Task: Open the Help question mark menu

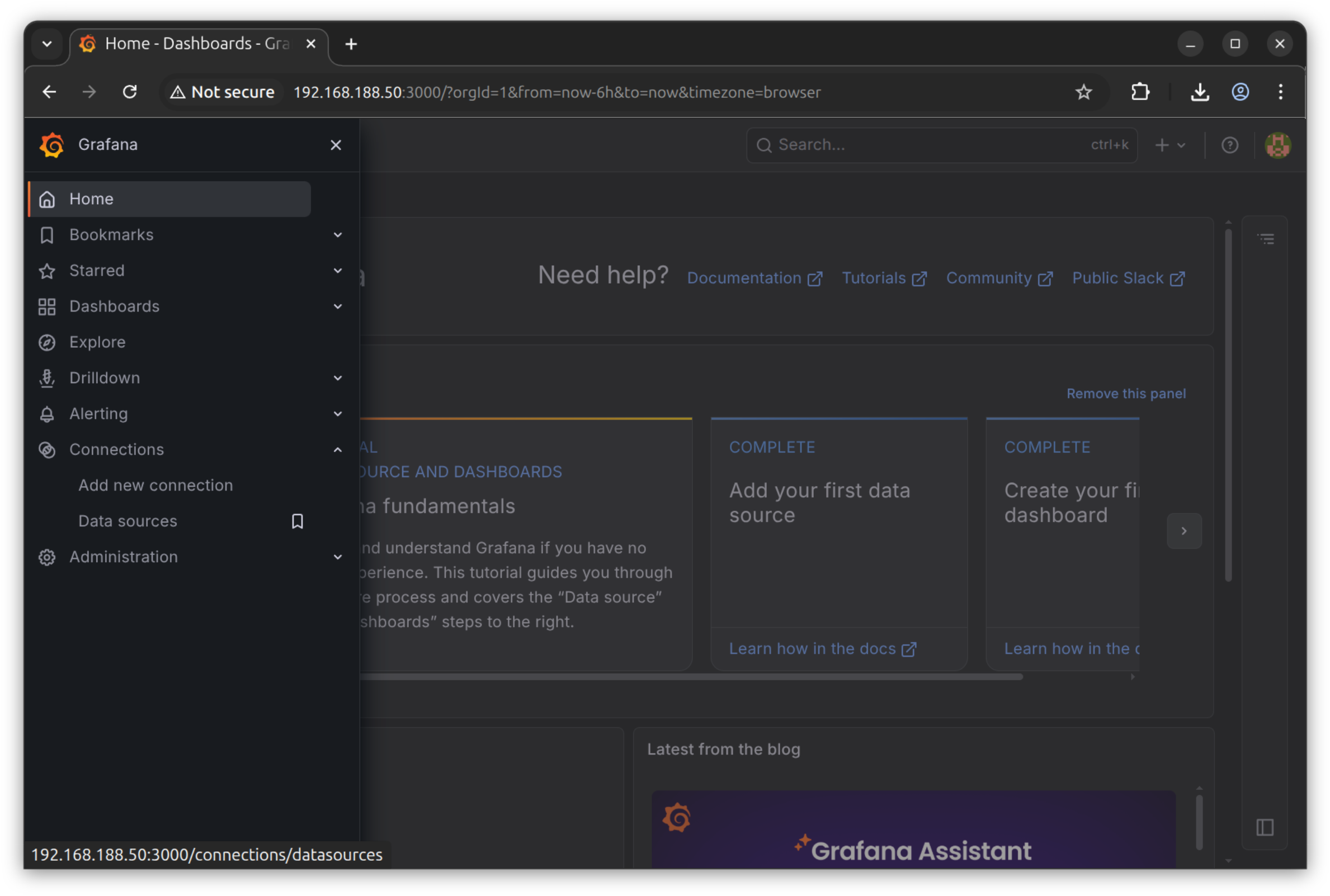Action: [x=1229, y=145]
